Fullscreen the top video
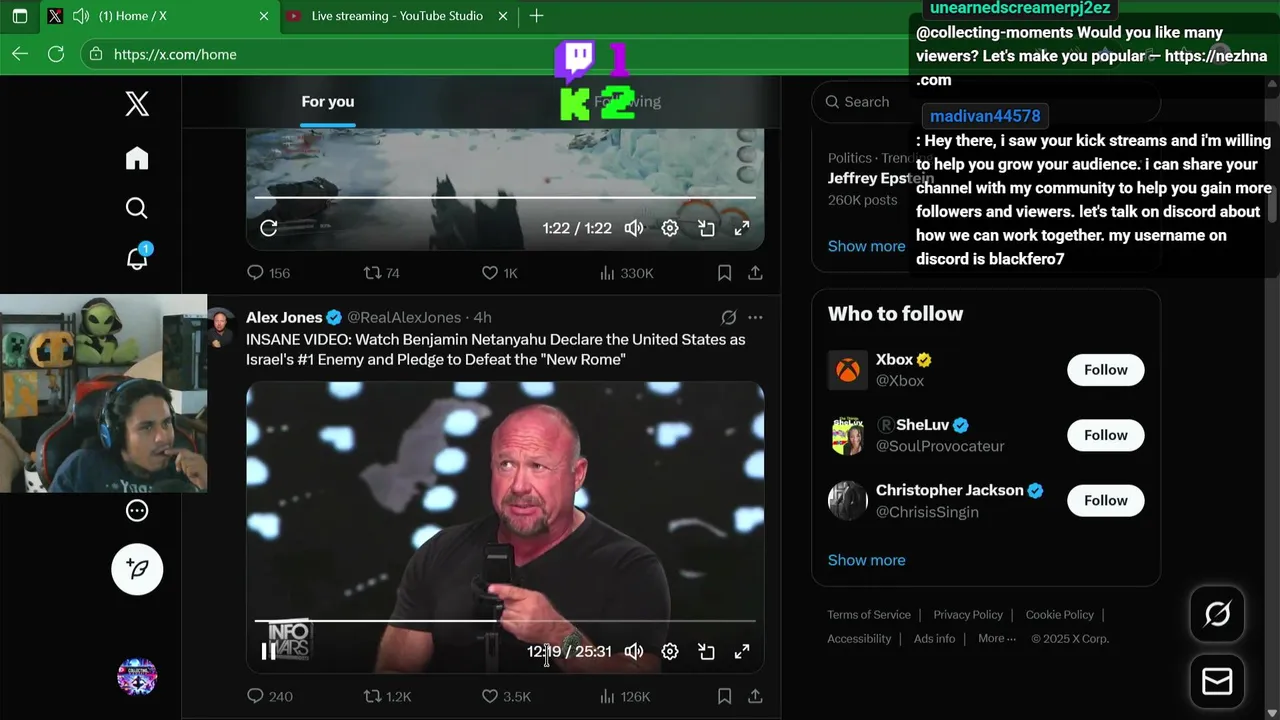The width and height of the screenshot is (1280, 720). 742,228
